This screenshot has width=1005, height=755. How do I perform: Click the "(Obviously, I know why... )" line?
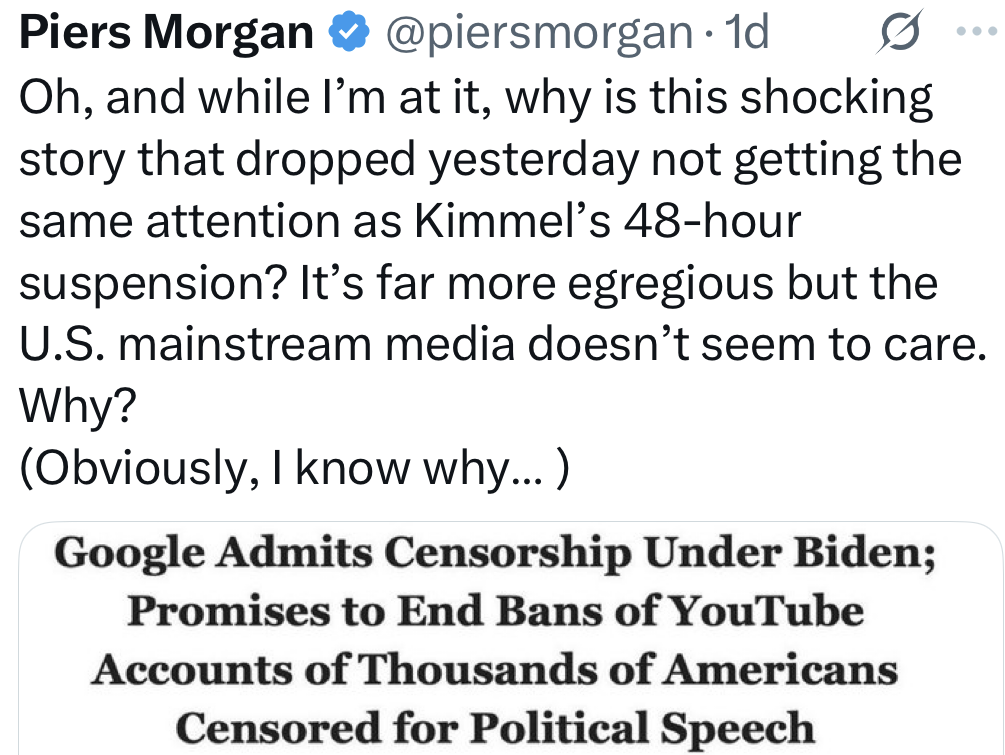pos(295,470)
